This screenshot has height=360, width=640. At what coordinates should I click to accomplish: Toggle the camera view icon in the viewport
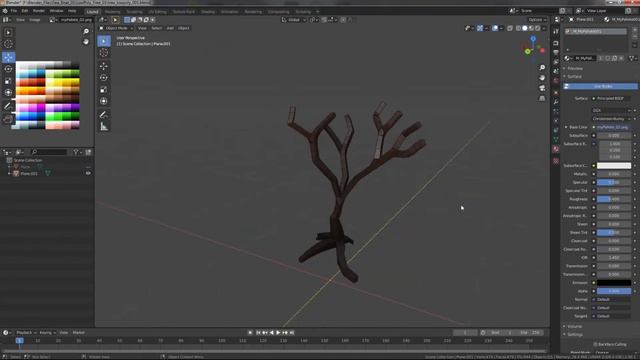[542, 88]
